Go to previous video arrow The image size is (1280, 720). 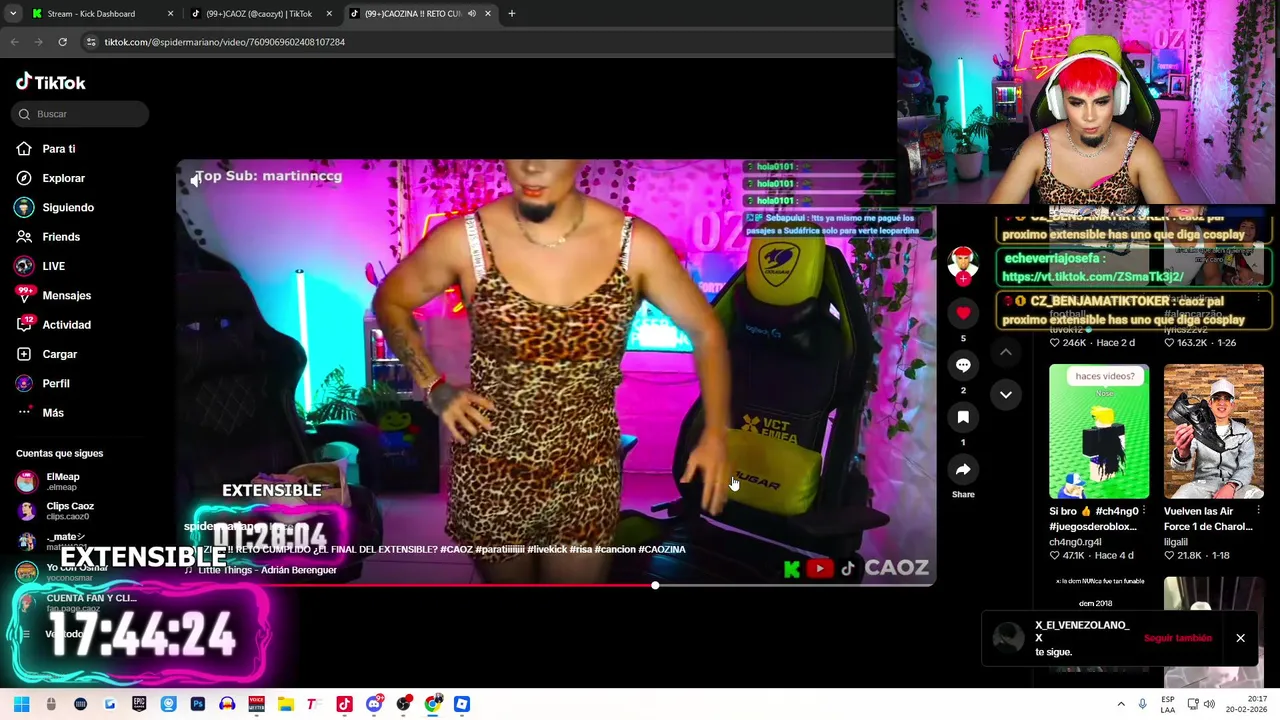tap(1006, 352)
